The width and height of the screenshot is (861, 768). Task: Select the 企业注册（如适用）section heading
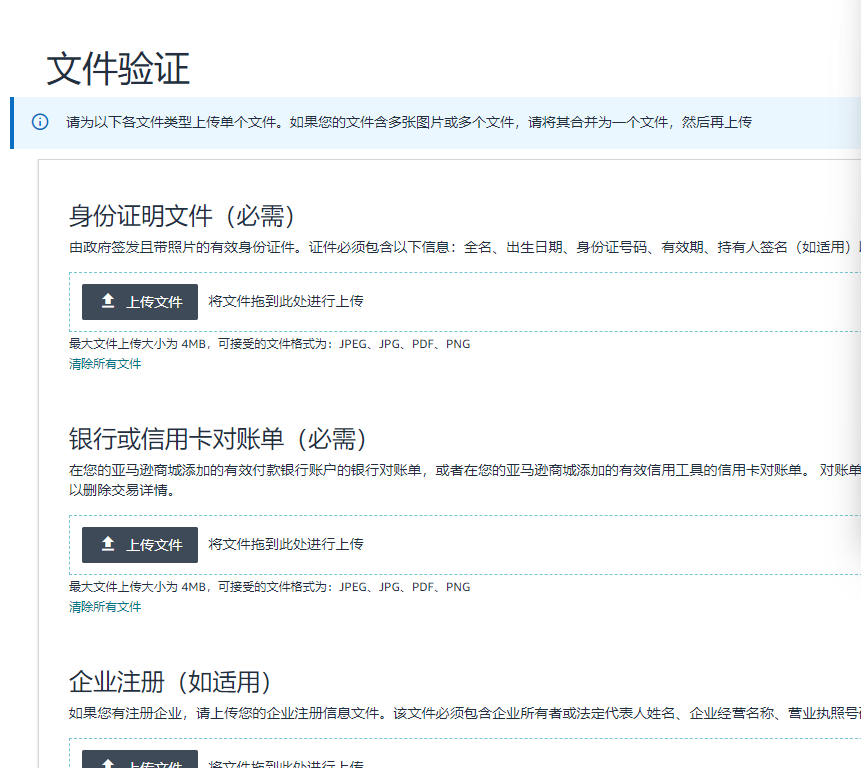171,682
